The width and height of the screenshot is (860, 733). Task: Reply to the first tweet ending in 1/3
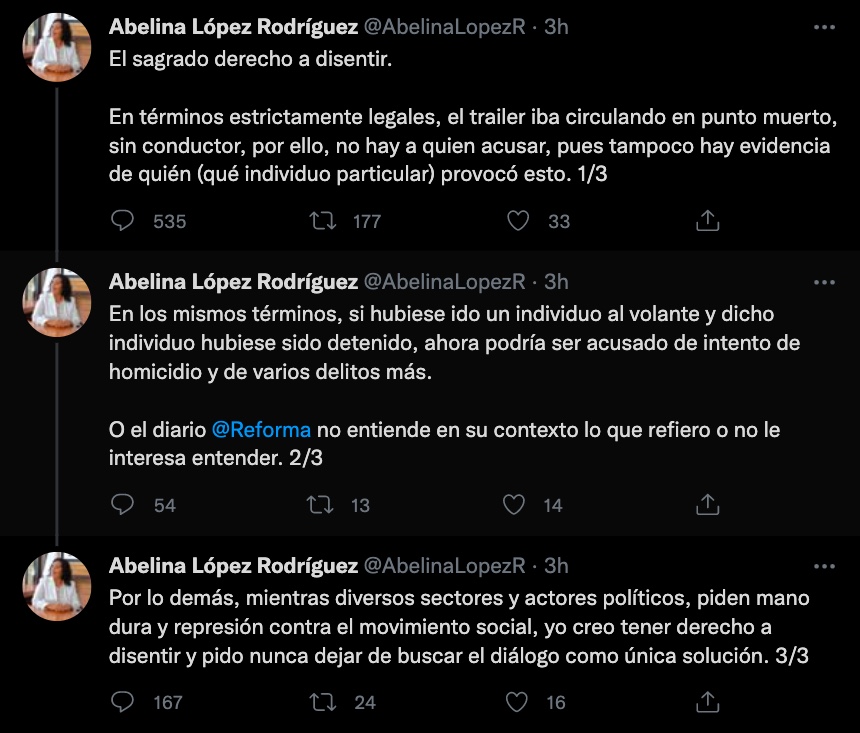[x=122, y=221]
